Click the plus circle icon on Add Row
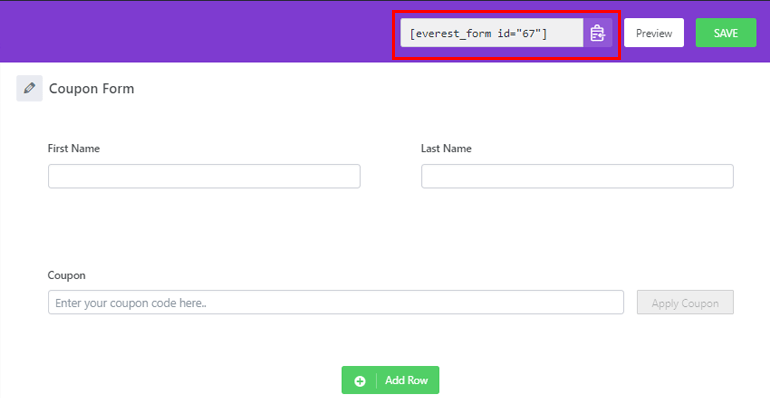The image size is (770, 398). coord(360,381)
